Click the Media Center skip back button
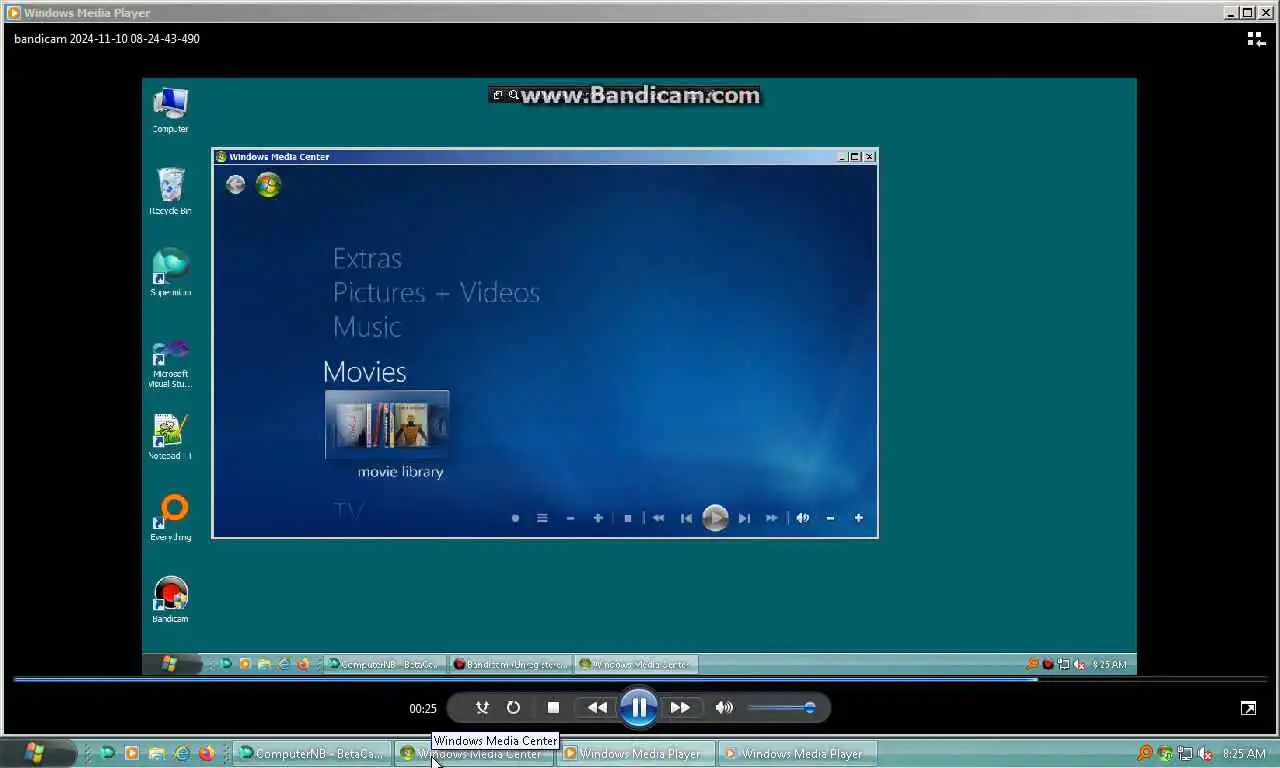Viewport: 1280px width, 768px height. 686,518
